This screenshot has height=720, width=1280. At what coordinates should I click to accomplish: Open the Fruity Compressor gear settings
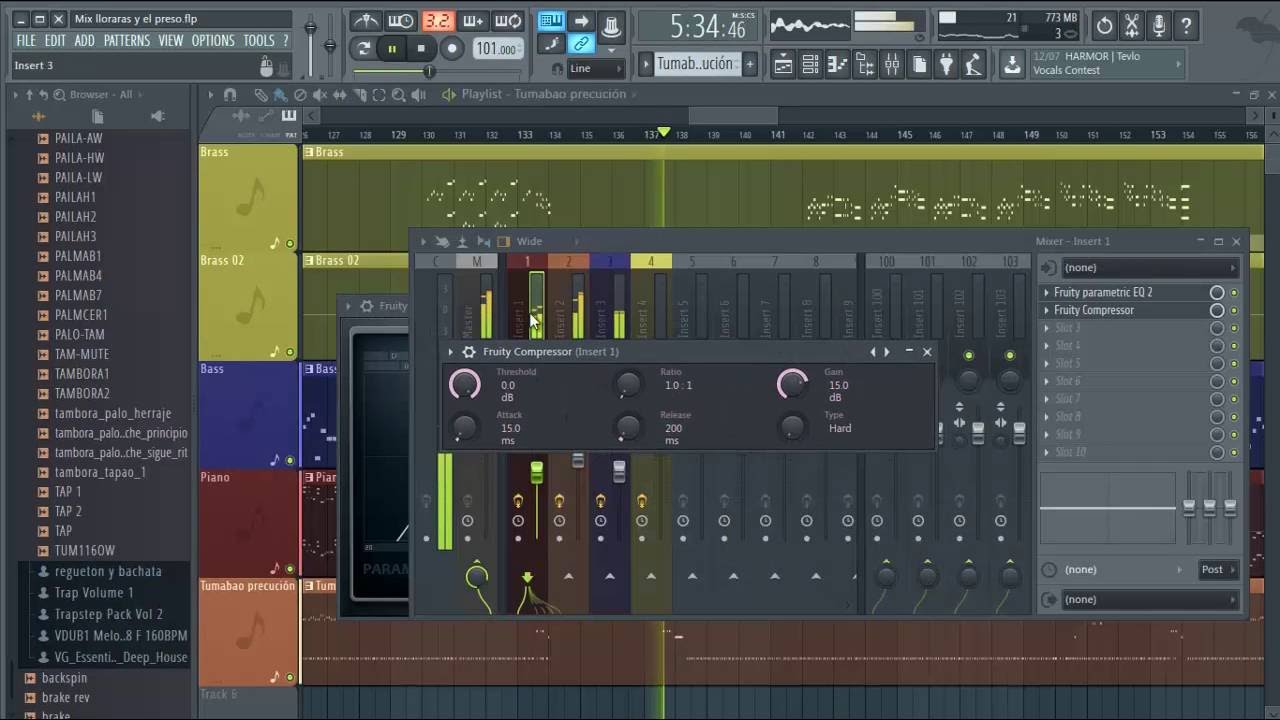tap(469, 352)
